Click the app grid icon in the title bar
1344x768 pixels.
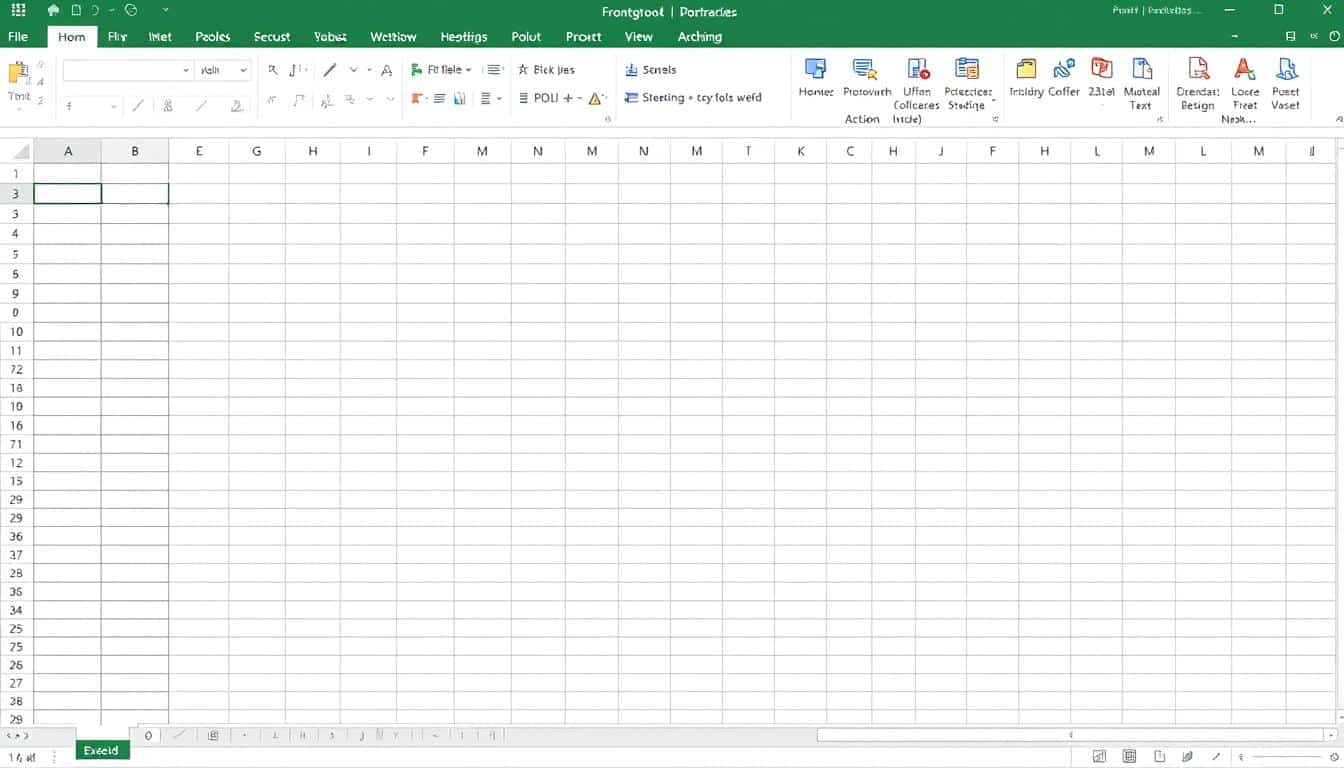point(18,10)
